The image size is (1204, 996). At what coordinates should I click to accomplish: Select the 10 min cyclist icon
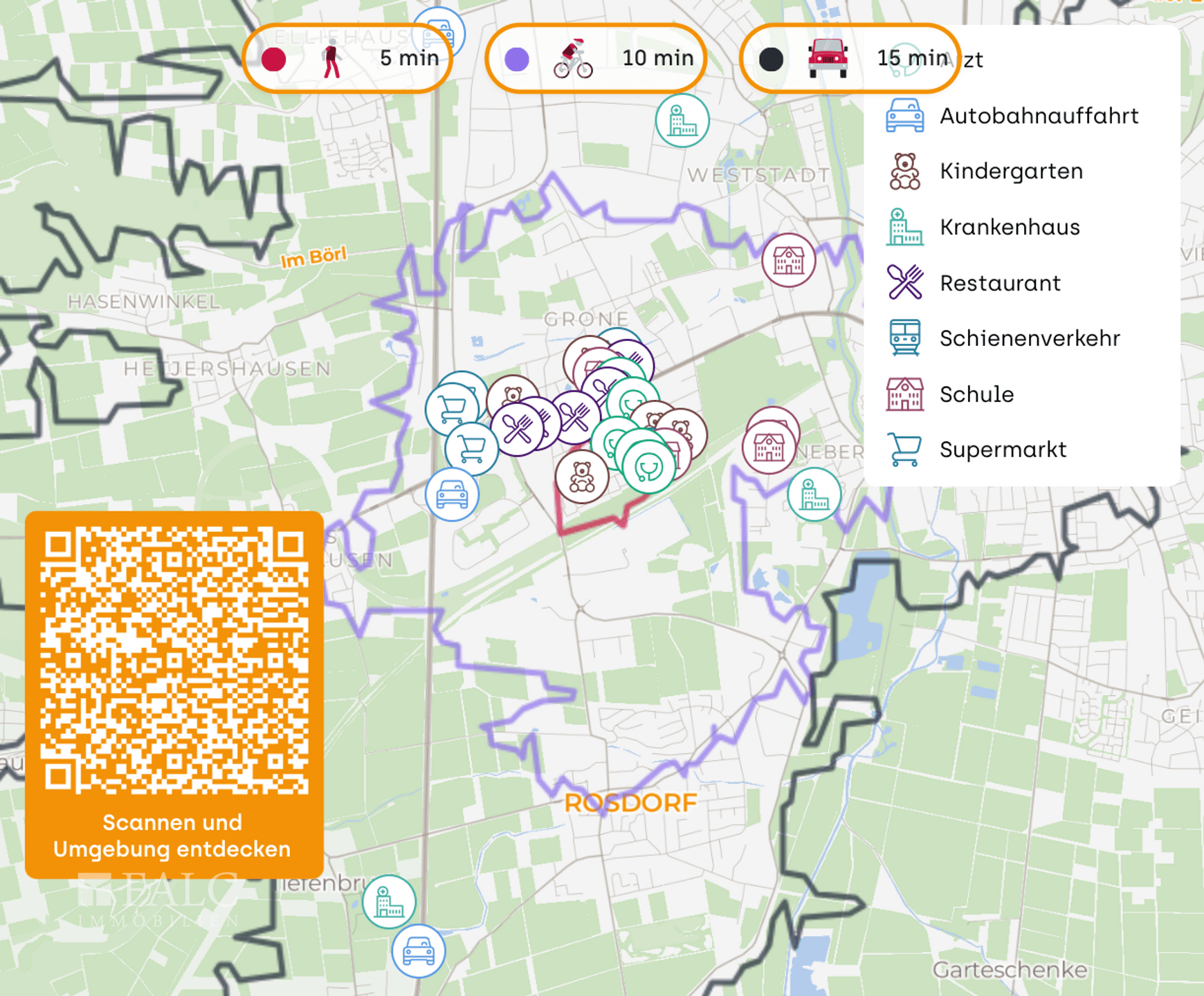tap(574, 58)
